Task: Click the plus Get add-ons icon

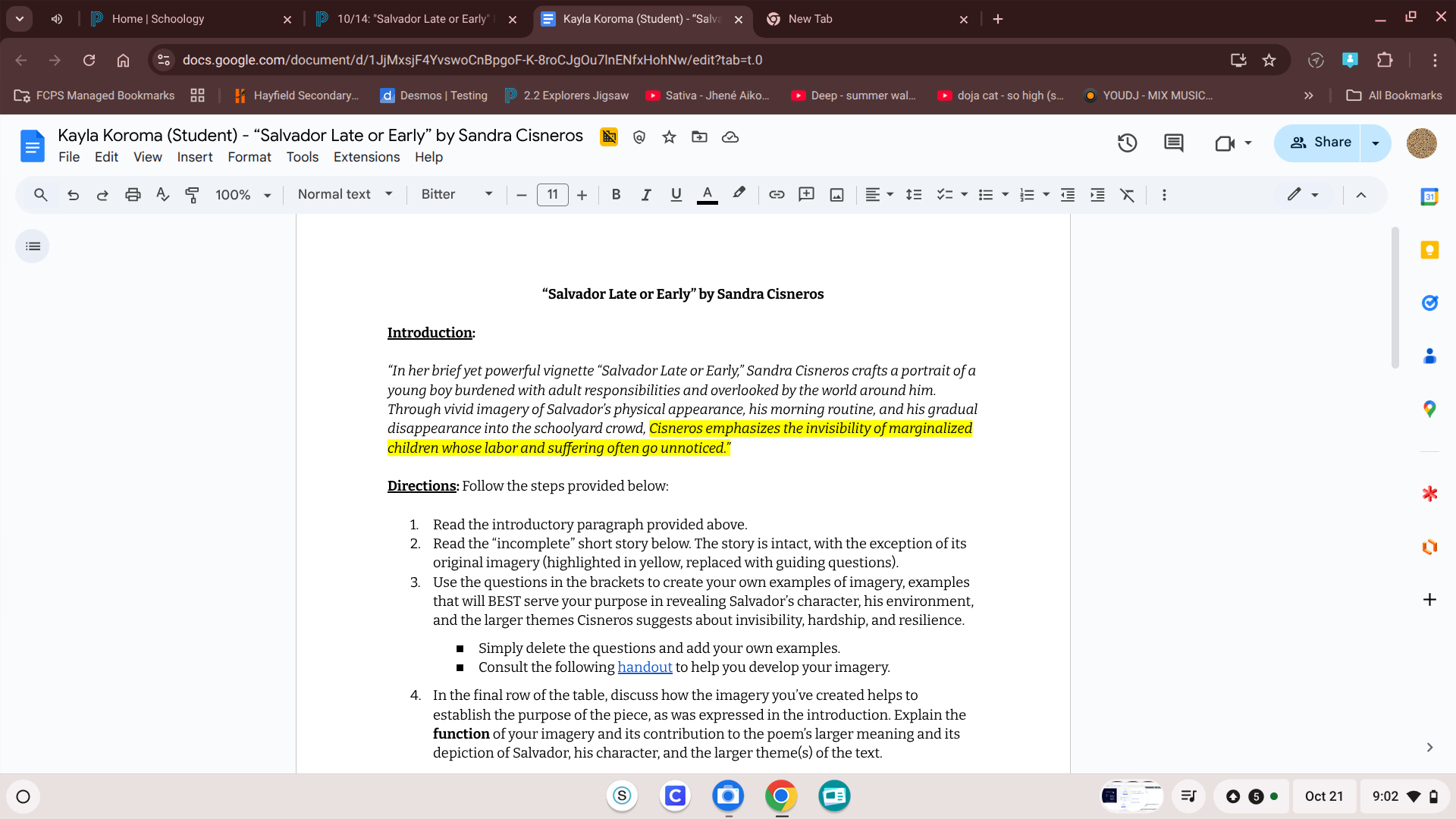Action: [x=1429, y=600]
